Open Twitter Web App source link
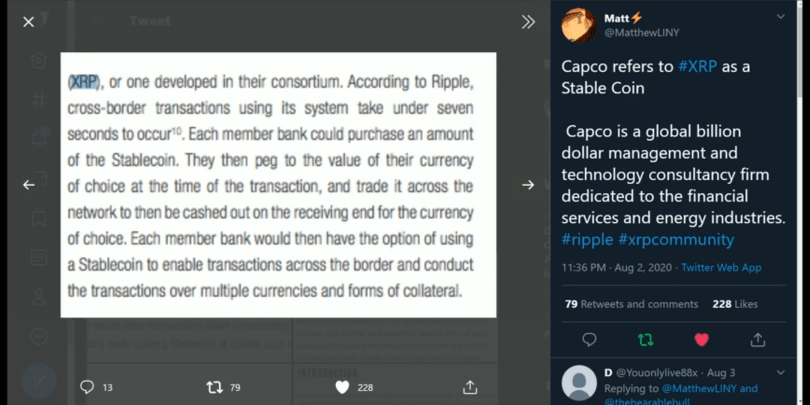Screen dimensions: 810x405 [x=724, y=268]
